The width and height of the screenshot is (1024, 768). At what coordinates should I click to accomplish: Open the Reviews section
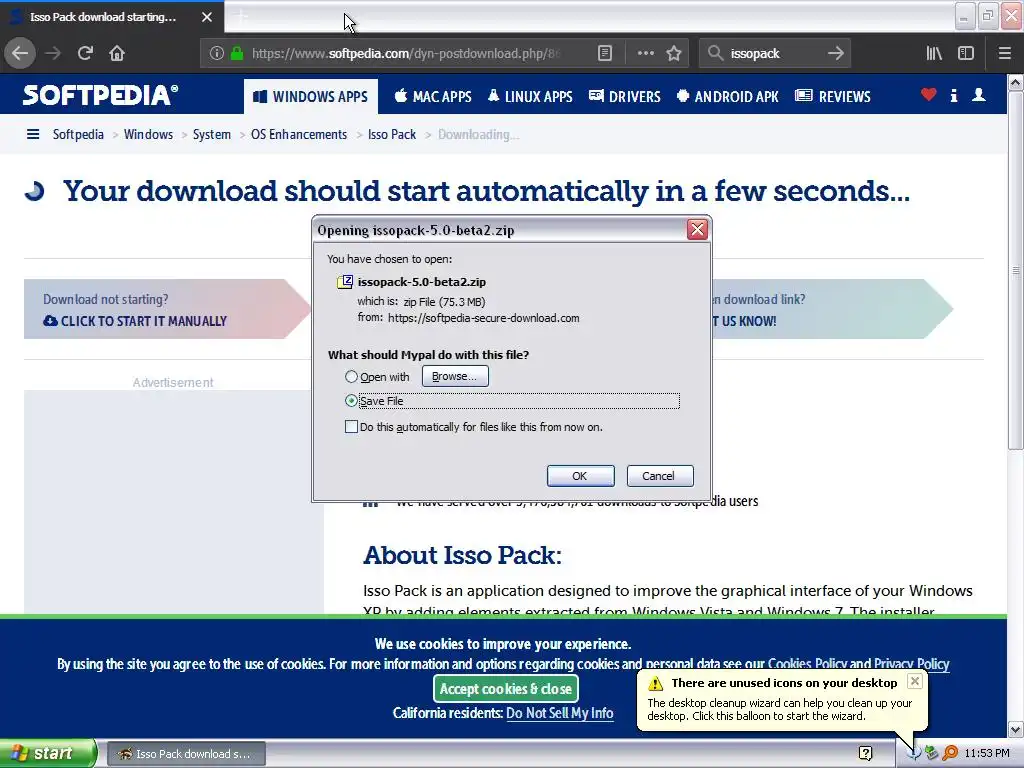click(x=833, y=97)
